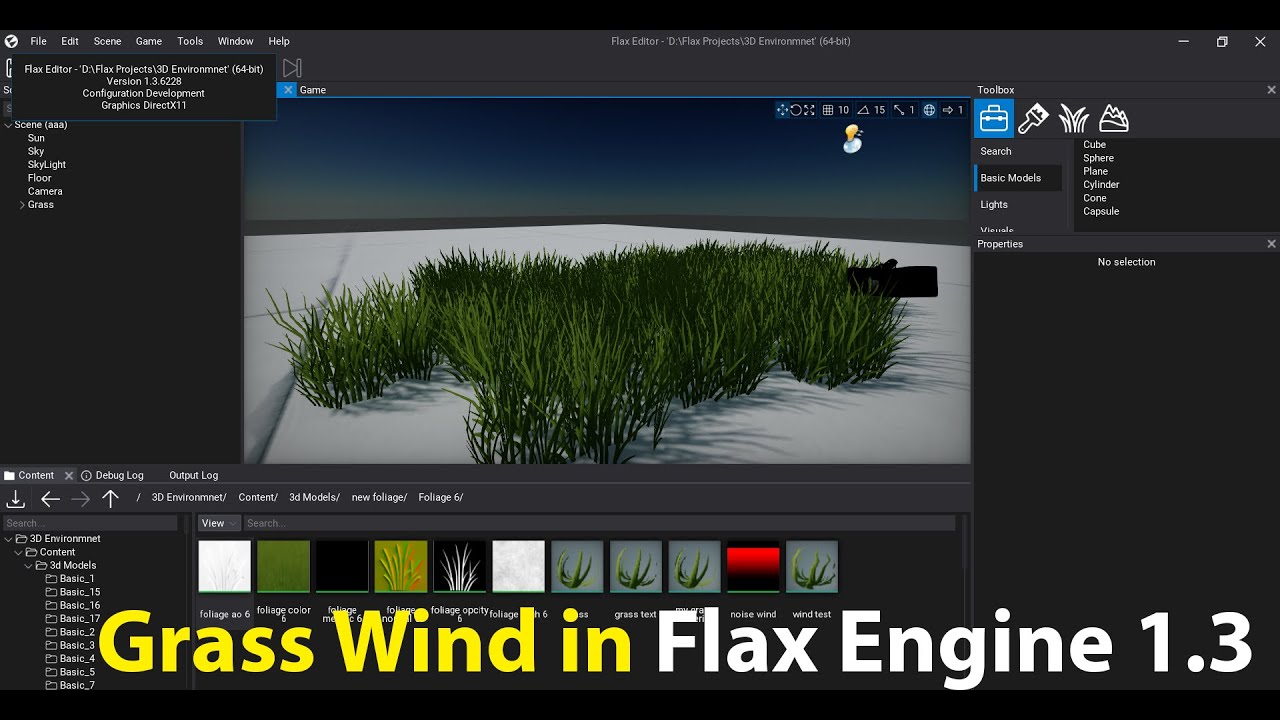
Task: Switch to the Game tab
Action: point(313,90)
